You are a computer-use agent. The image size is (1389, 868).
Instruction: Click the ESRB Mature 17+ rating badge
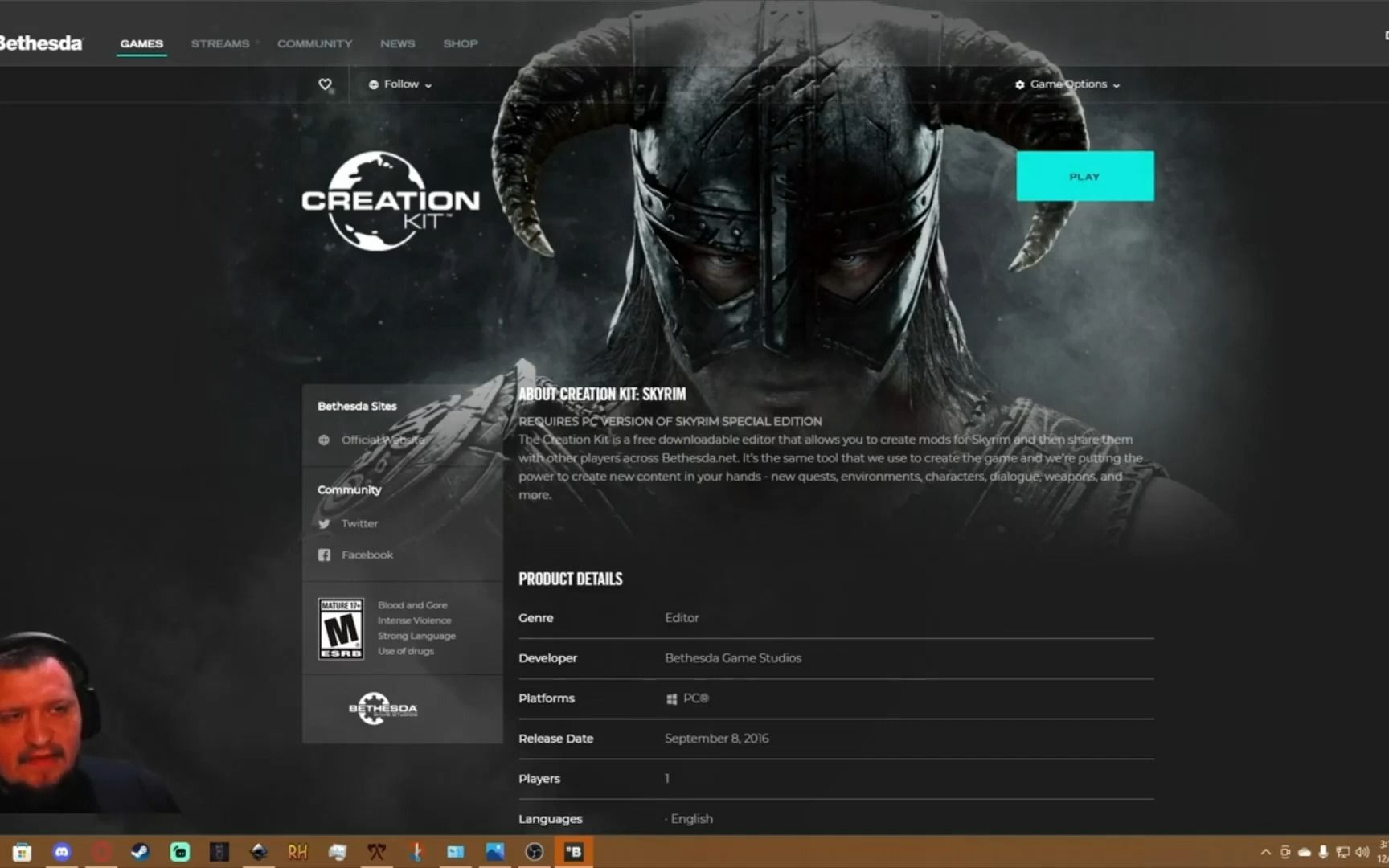[x=341, y=628]
